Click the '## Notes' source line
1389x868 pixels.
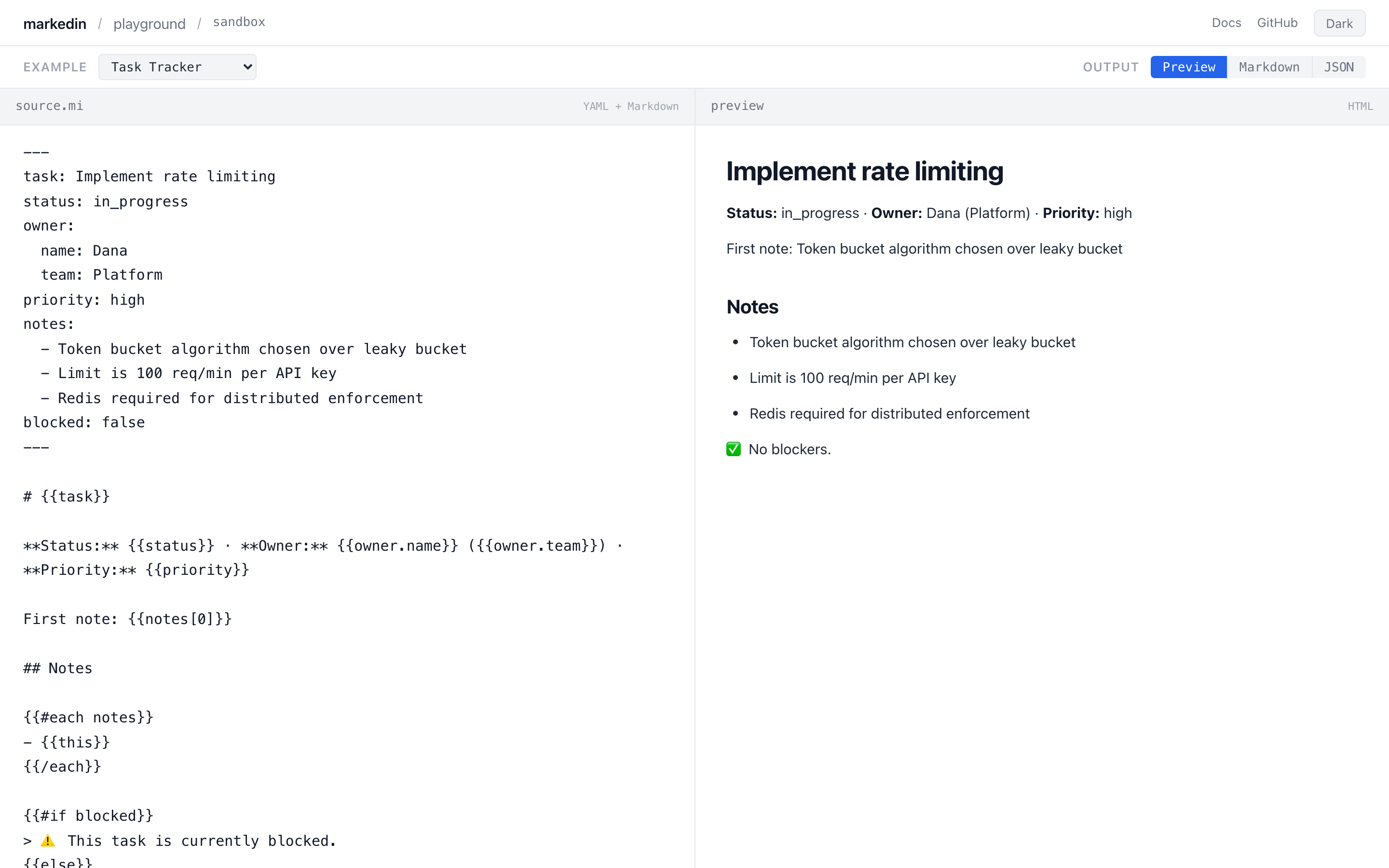point(57,668)
